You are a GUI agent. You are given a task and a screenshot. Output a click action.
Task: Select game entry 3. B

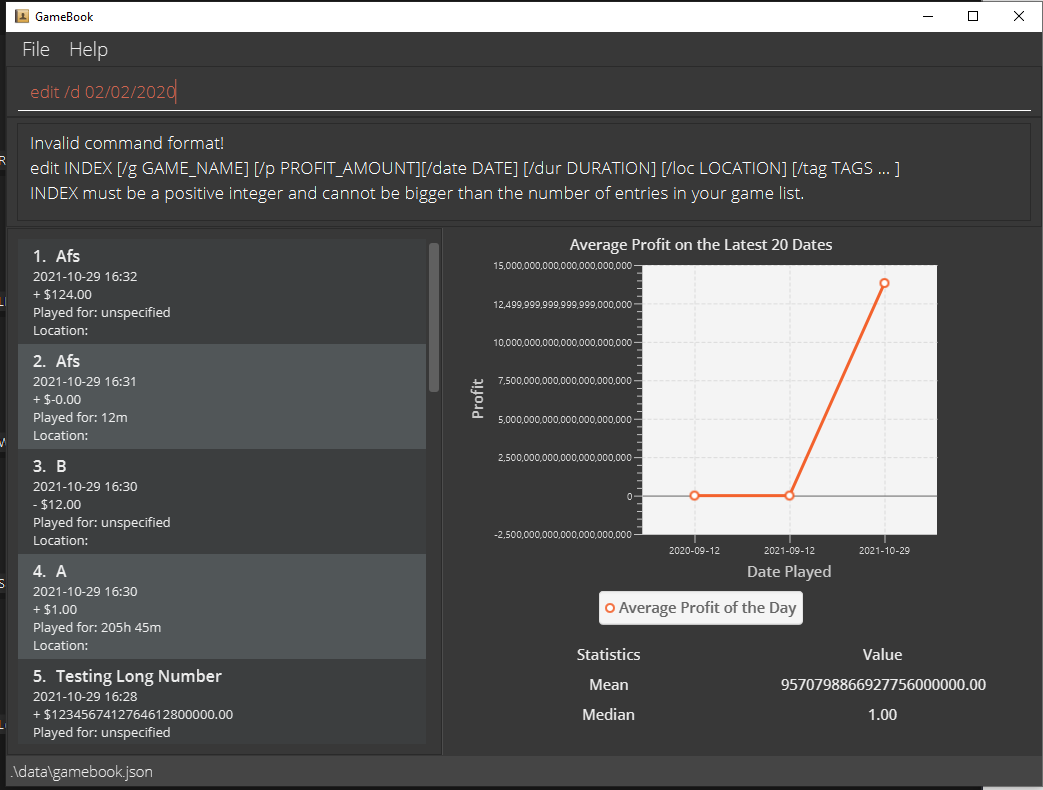pyautogui.click(x=222, y=502)
